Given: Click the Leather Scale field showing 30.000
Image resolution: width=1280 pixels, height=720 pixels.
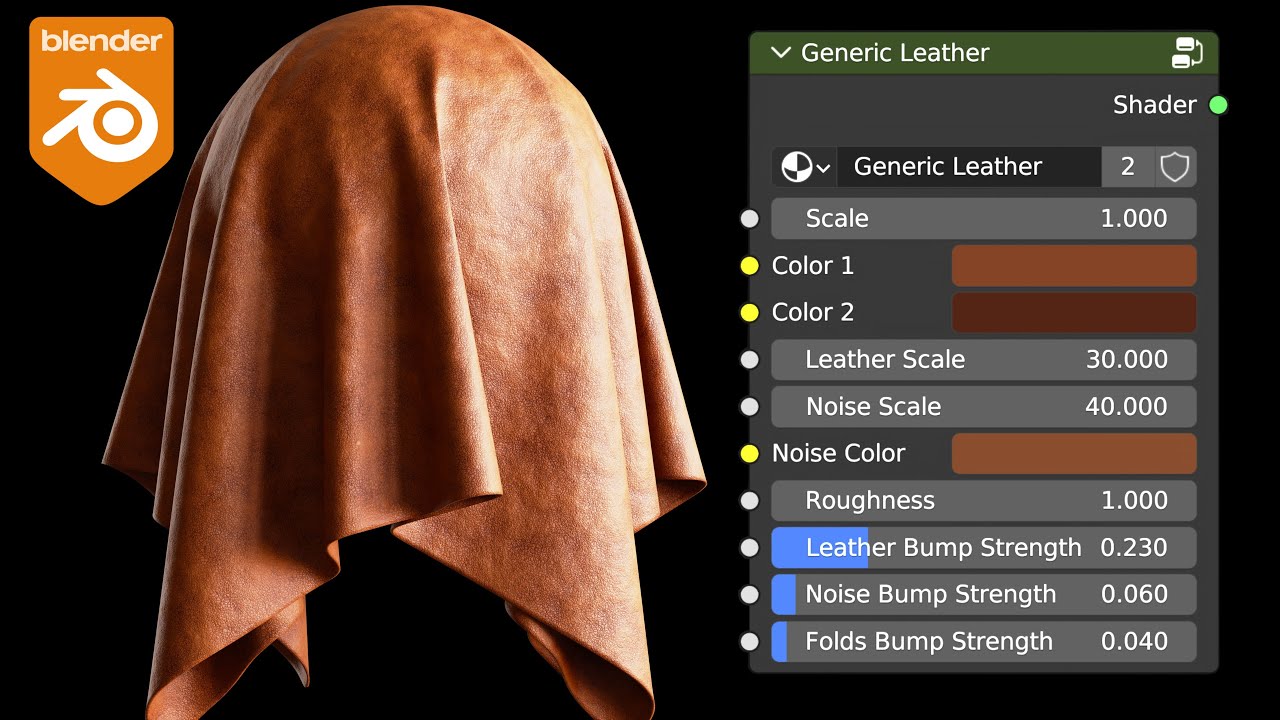Looking at the screenshot, I should tap(984, 360).
